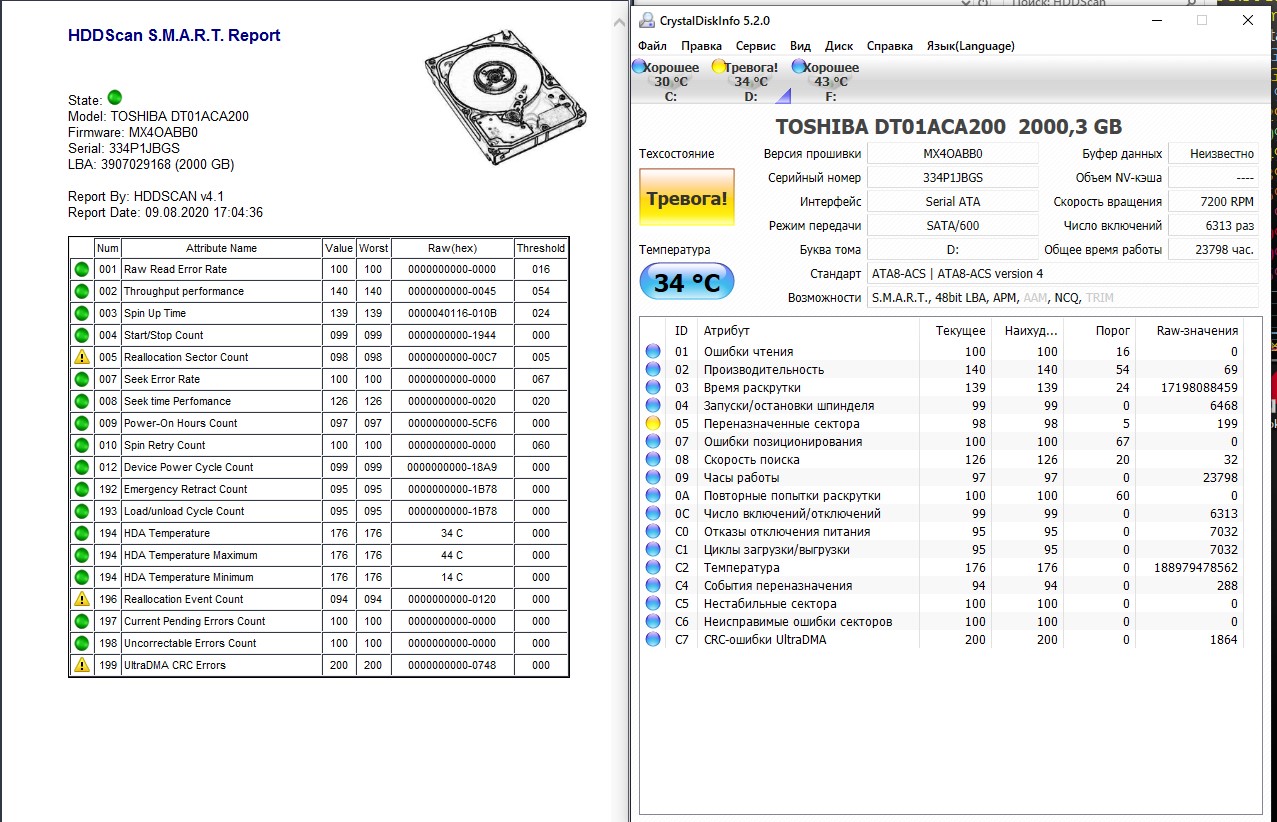
Task: Click the green icon for HDA Temperature Maximum
Action: pyautogui.click(x=81, y=555)
